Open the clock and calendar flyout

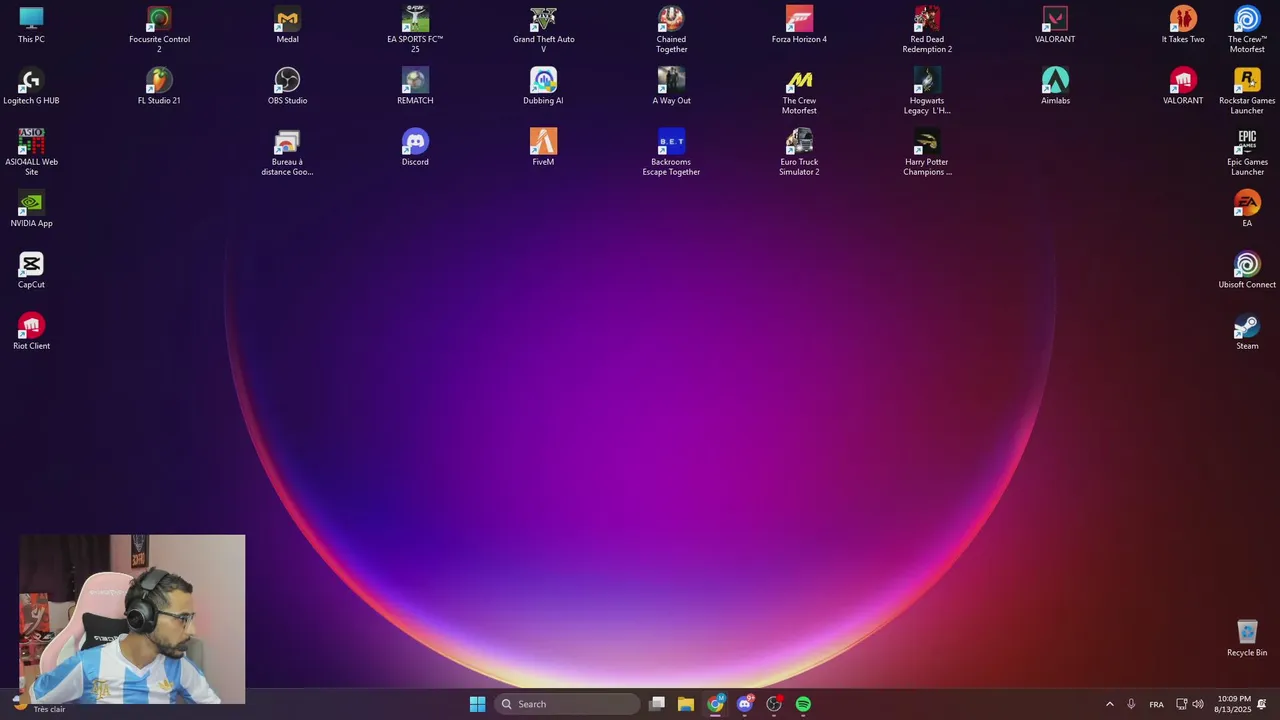pos(1233,704)
